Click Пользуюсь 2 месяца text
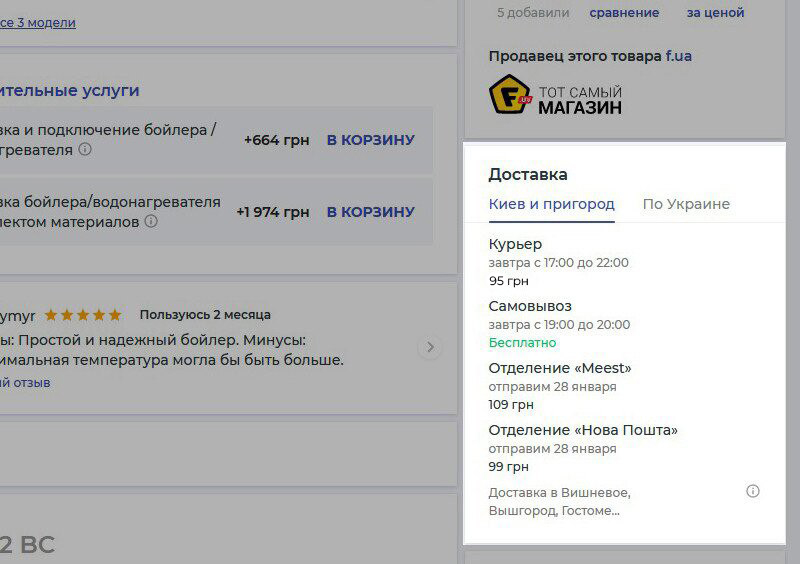This screenshot has height=564, width=800. [205, 315]
